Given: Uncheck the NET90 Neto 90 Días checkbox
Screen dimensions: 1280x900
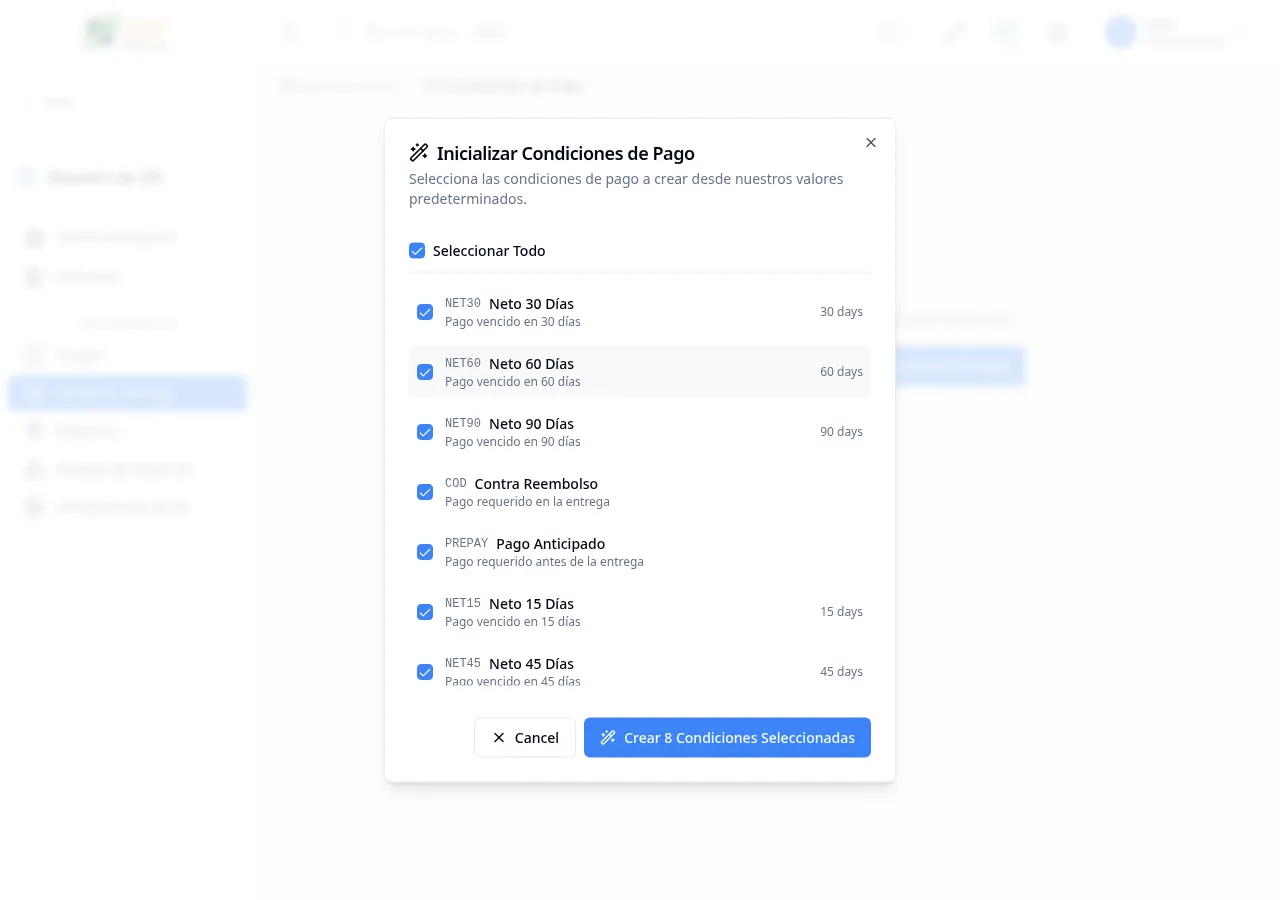Looking at the screenshot, I should tap(425, 432).
